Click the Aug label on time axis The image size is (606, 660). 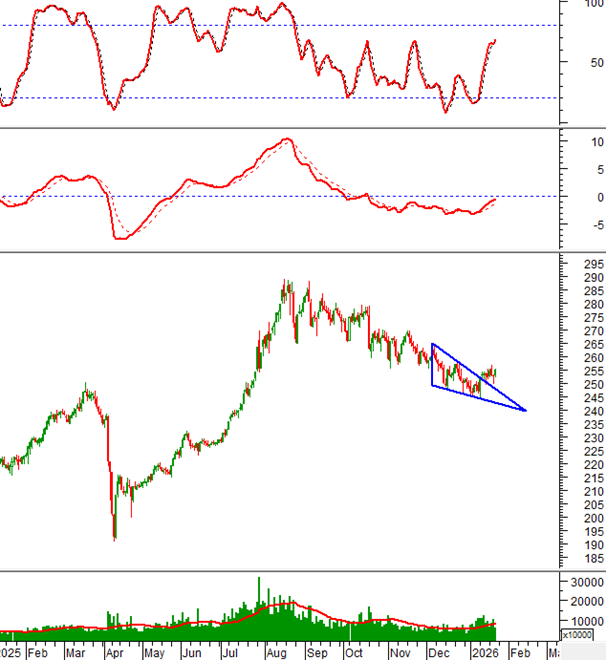(x=277, y=652)
